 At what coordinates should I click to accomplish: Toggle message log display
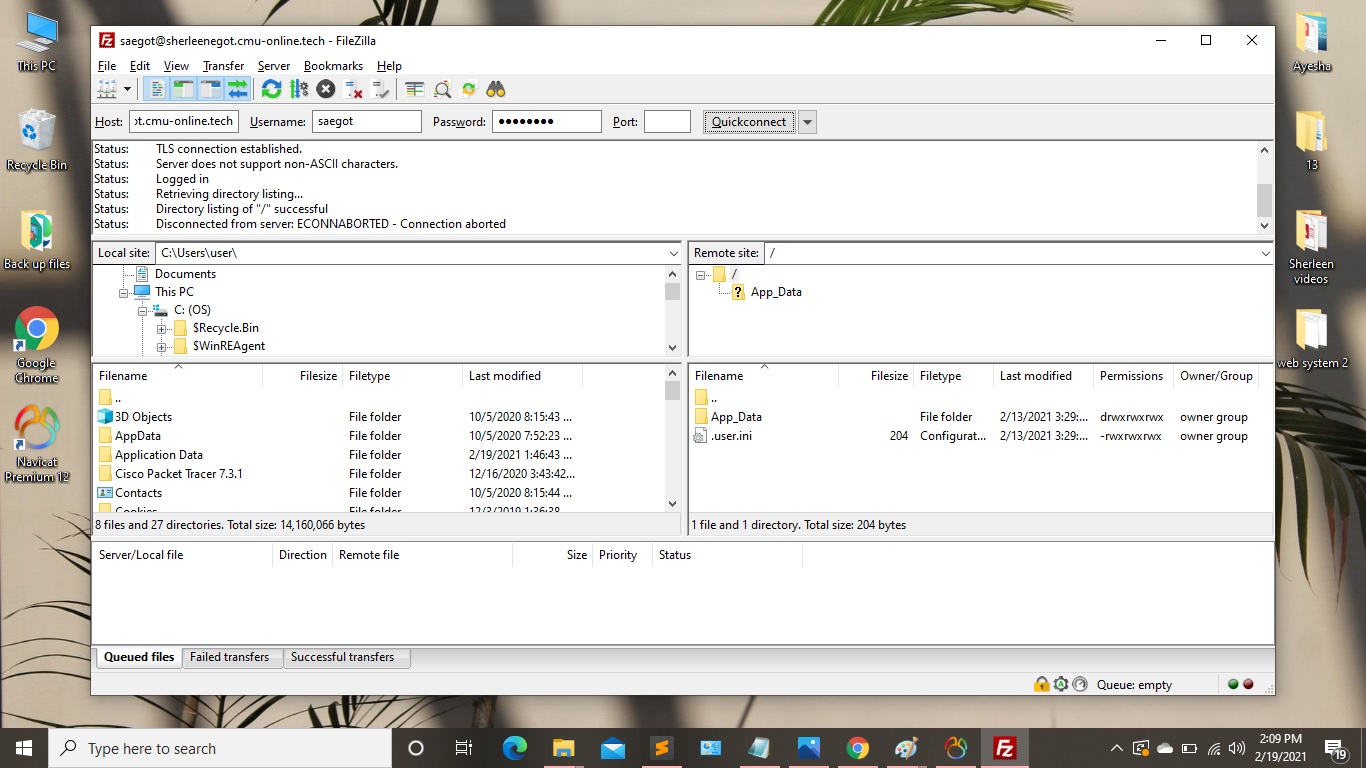(x=157, y=90)
